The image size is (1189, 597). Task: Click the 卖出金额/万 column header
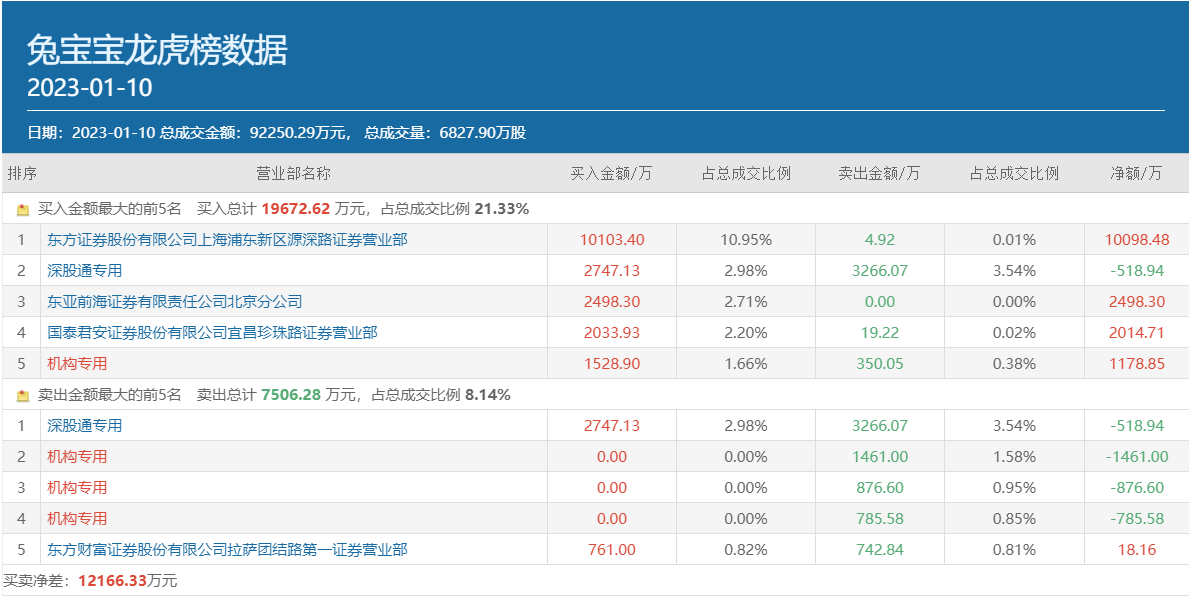point(879,174)
